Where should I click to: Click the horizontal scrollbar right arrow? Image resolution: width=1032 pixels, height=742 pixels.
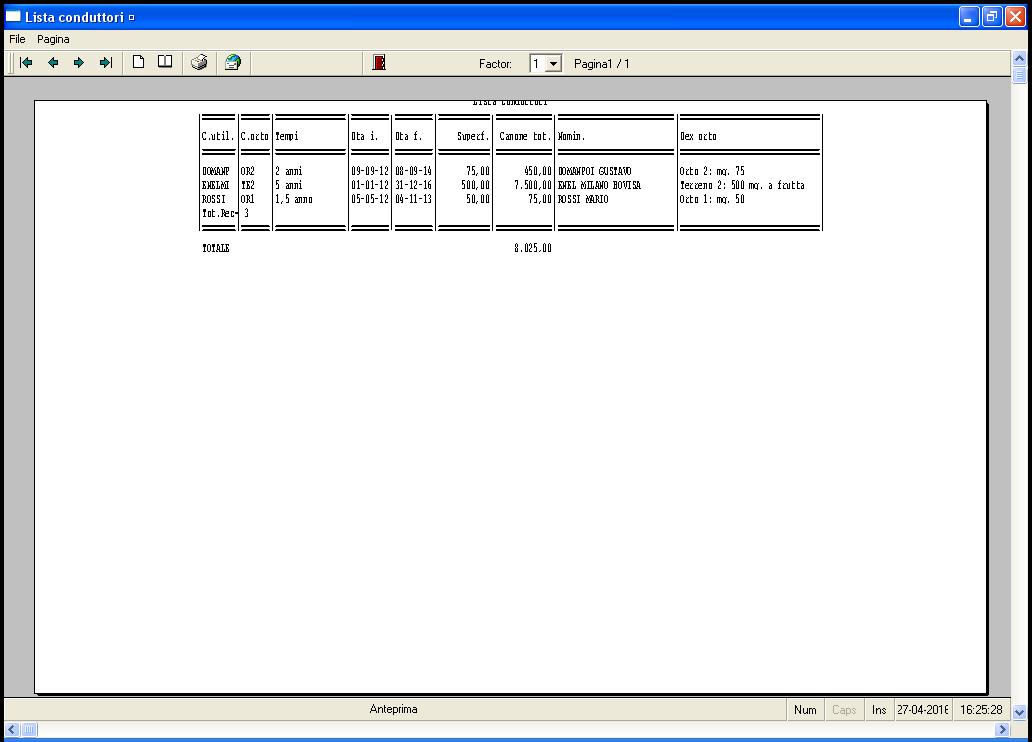pos(1003,730)
